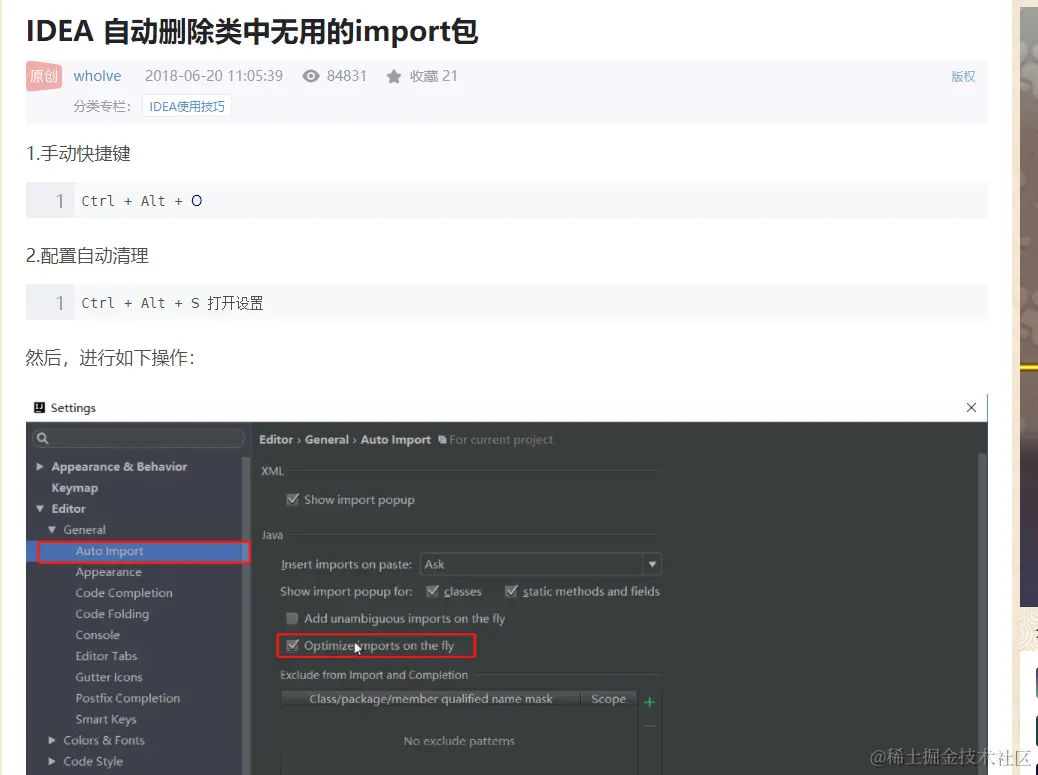Toggle static methods and fields checkbox
This screenshot has width=1038, height=775.
coord(511,592)
